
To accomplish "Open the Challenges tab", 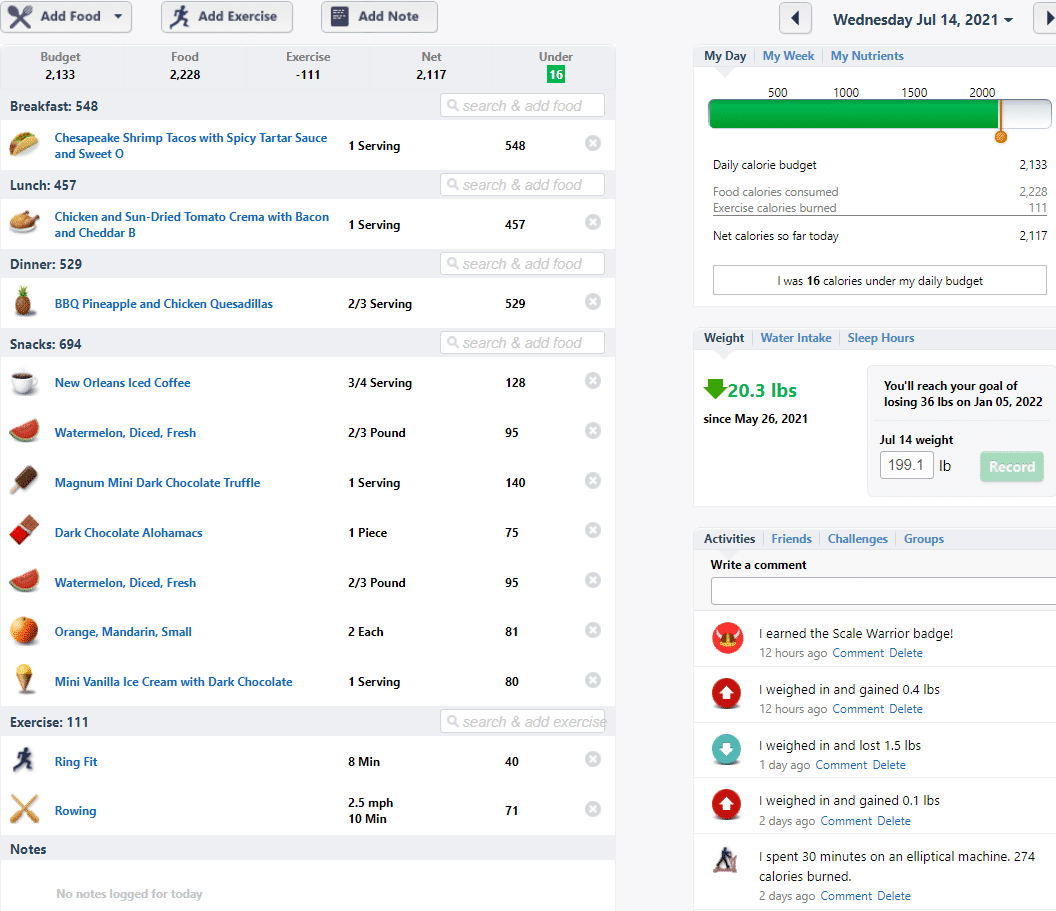I will click(x=857, y=539).
